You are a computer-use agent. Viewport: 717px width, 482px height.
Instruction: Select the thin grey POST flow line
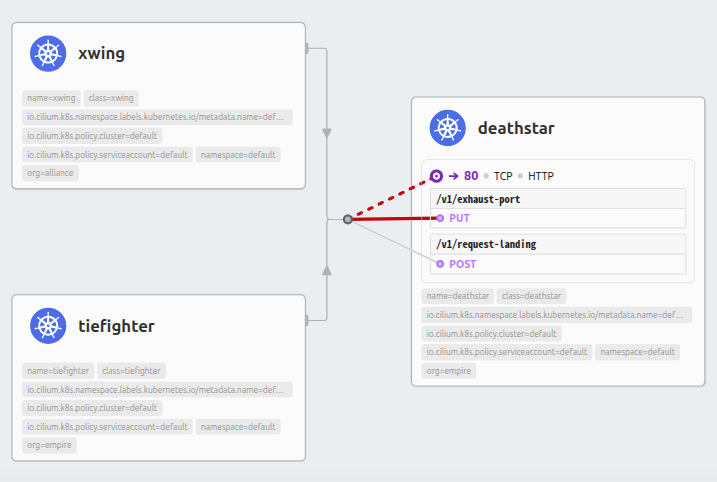point(396,242)
